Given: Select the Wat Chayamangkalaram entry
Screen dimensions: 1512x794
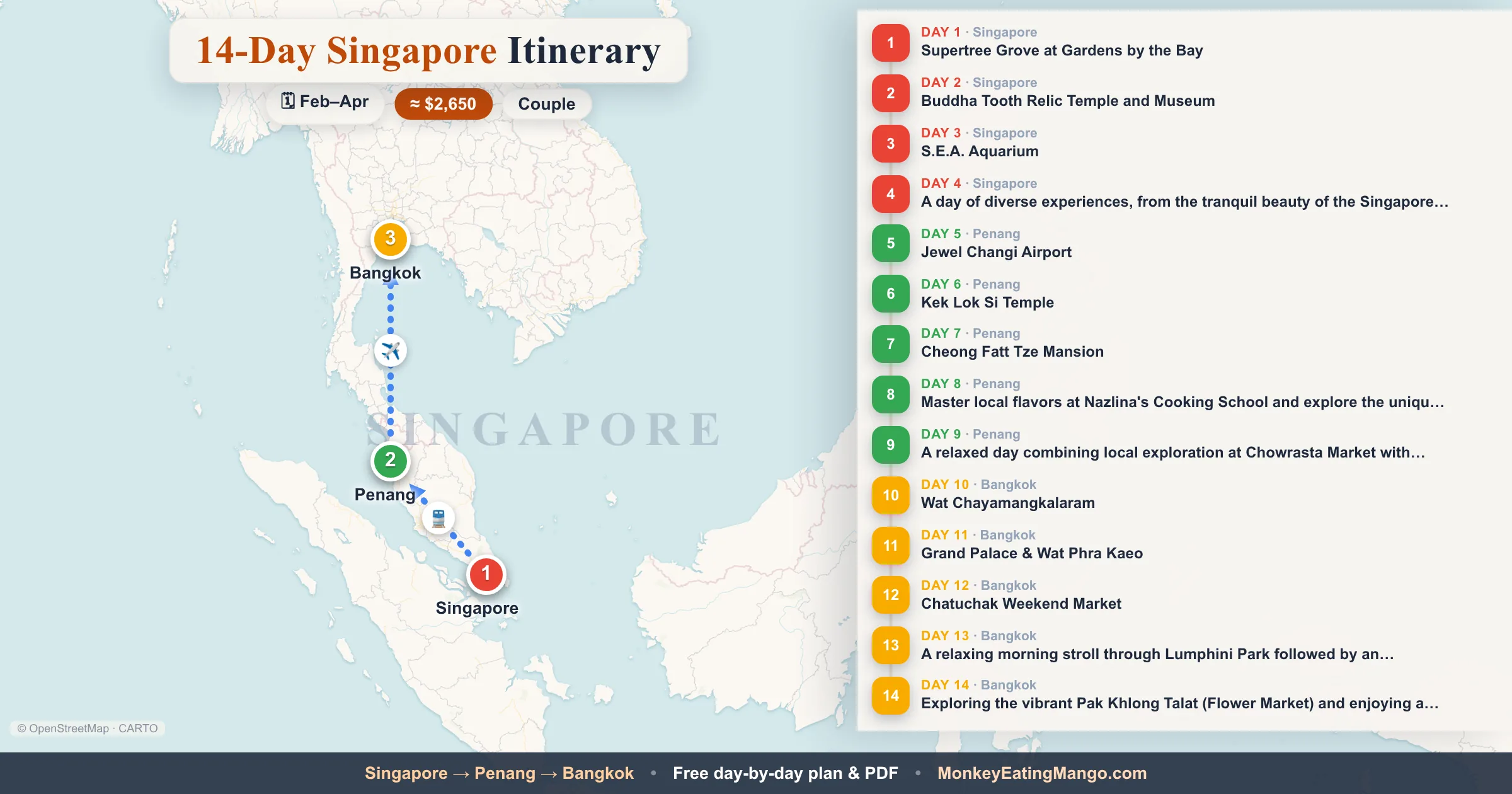Looking at the screenshot, I should click(x=1008, y=503).
